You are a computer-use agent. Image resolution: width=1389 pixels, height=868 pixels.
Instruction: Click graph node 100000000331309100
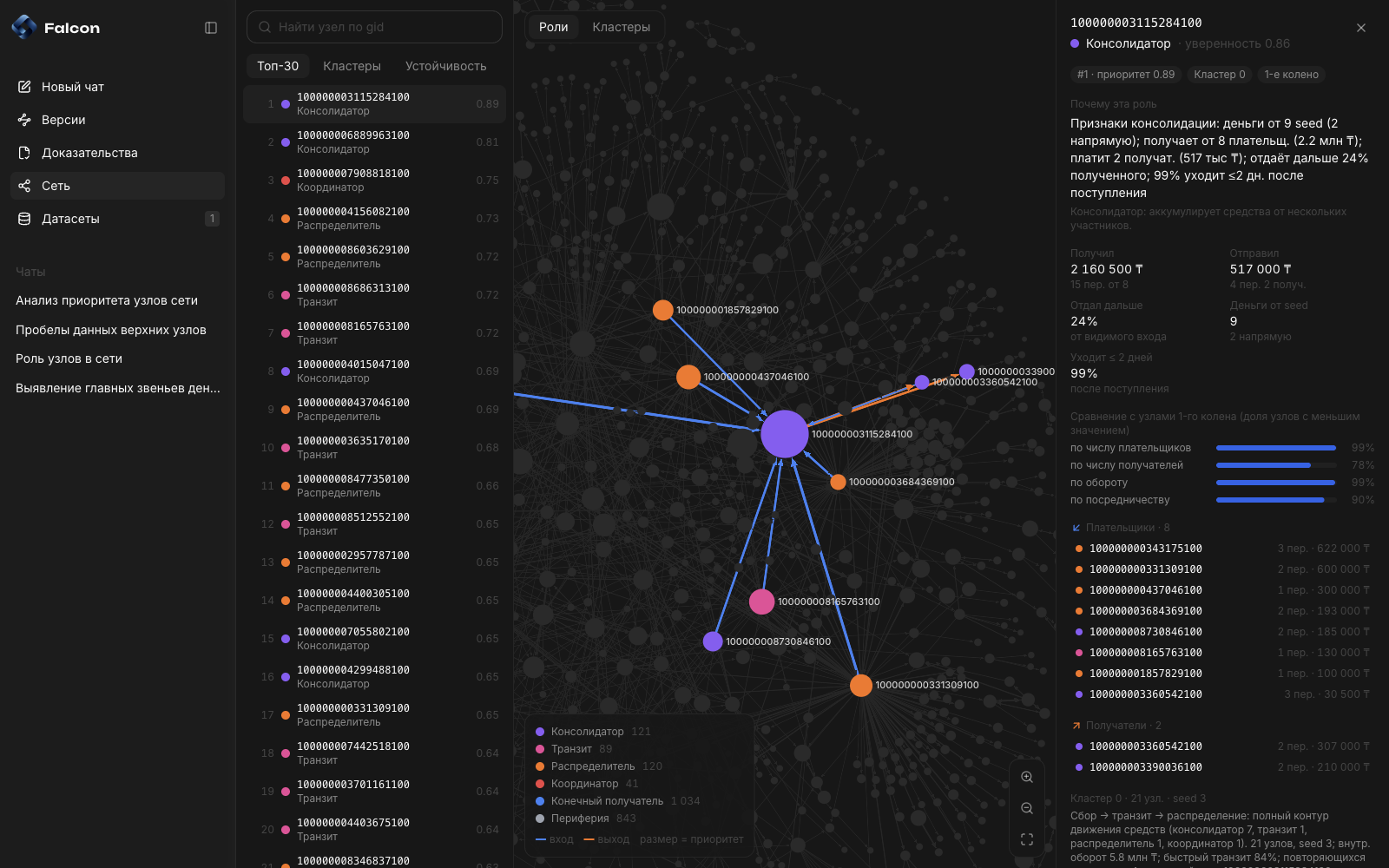tap(860, 685)
